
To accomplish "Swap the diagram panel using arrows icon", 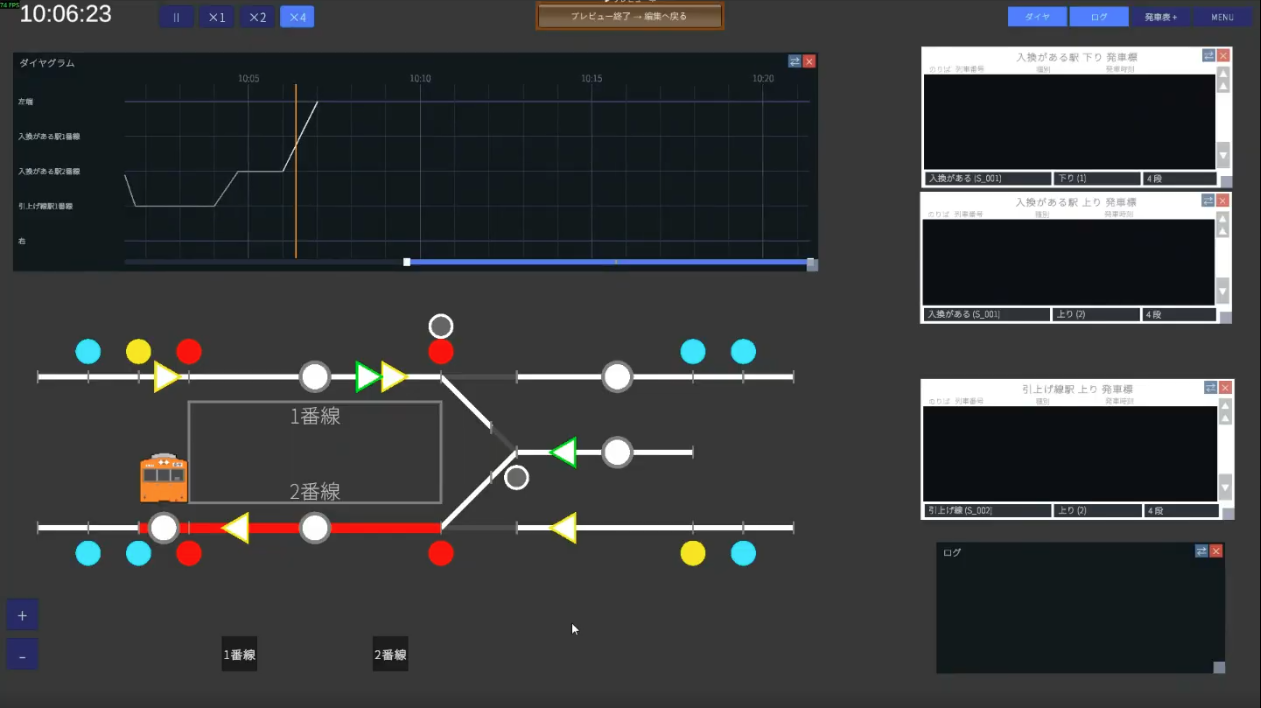I will pyautogui.click(x=794, y=61).
